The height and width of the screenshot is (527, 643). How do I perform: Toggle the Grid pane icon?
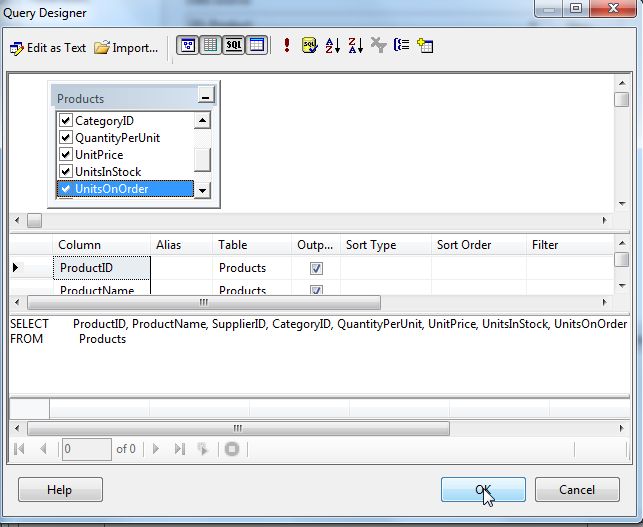coord(210,45)
